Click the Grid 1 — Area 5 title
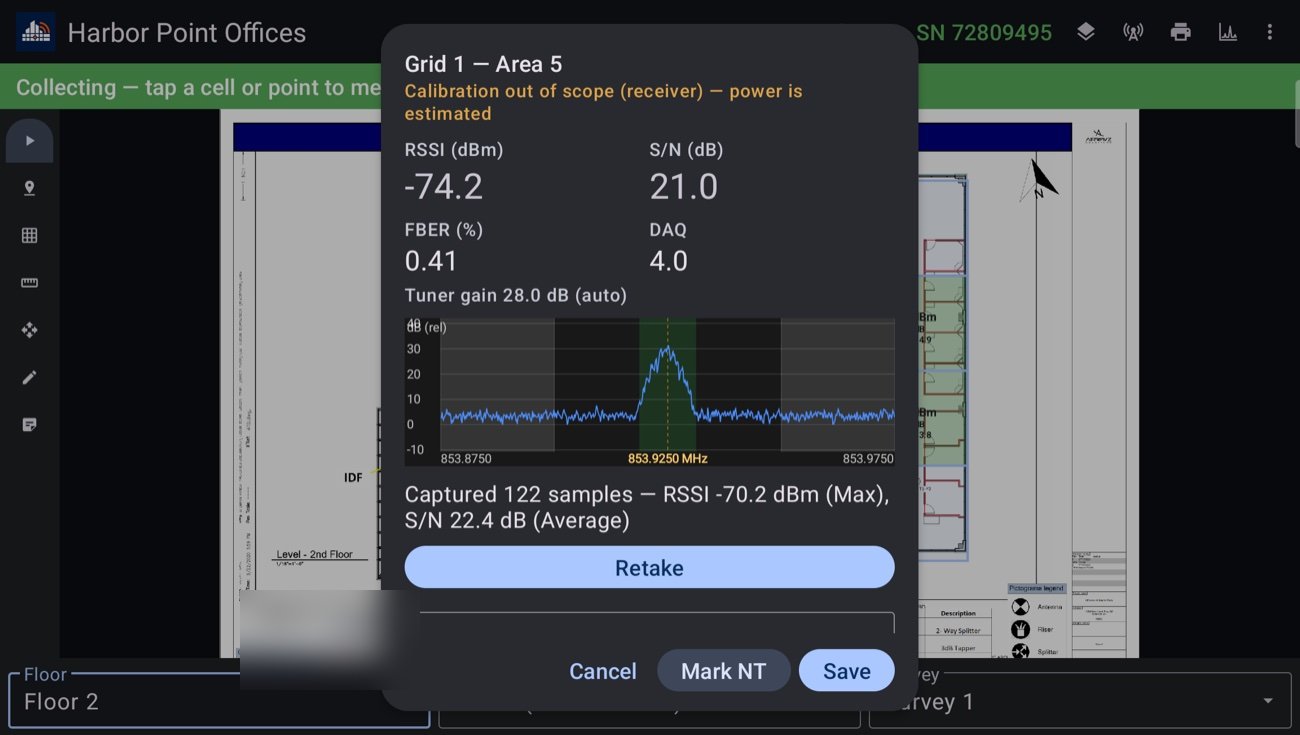Screen dimensions: 1300x735 pos(483,64)
